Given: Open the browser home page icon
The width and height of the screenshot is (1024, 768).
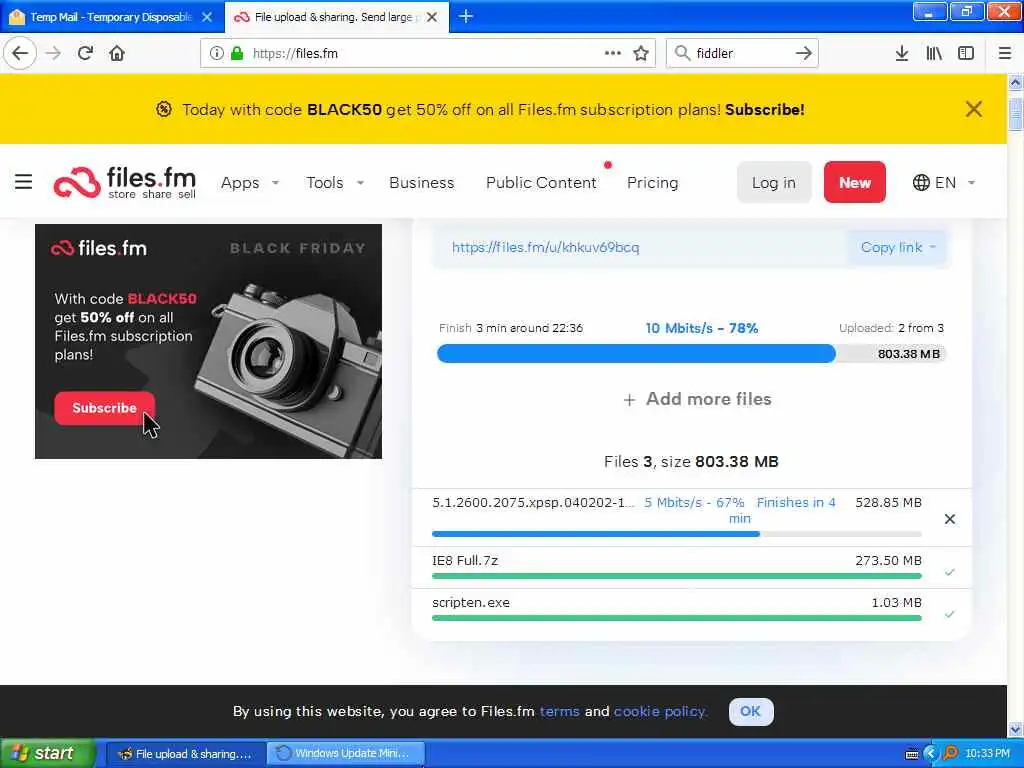Looking at the screenshot, I should (x=117, y=53).
